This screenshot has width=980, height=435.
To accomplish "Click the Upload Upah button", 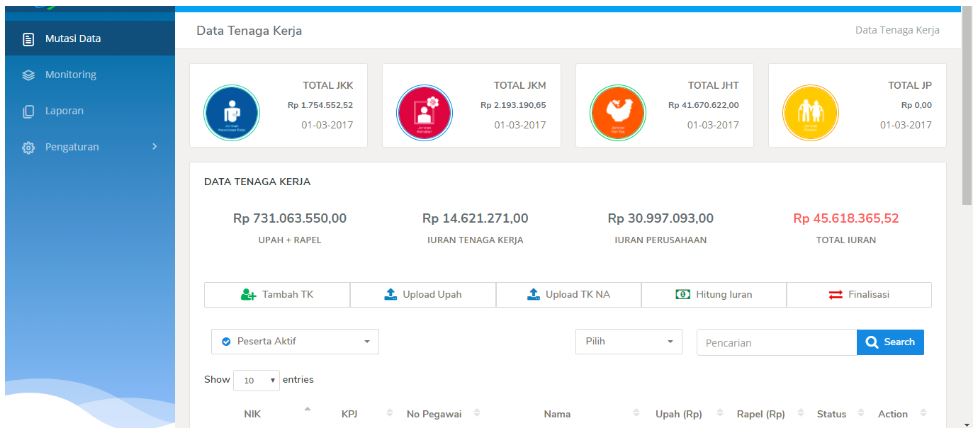I will (423, 295).
